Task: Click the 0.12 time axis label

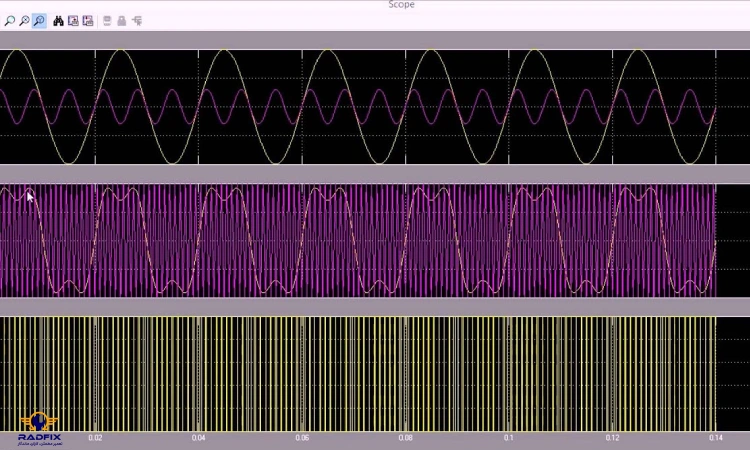Action: pyautogui.click(x=611, y=437)
